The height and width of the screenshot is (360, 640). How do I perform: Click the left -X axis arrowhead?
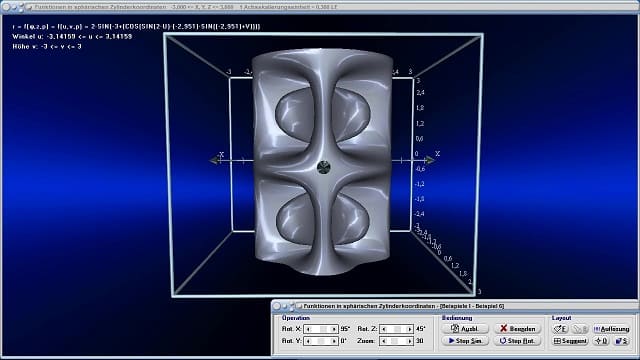[x=214, y=160]
